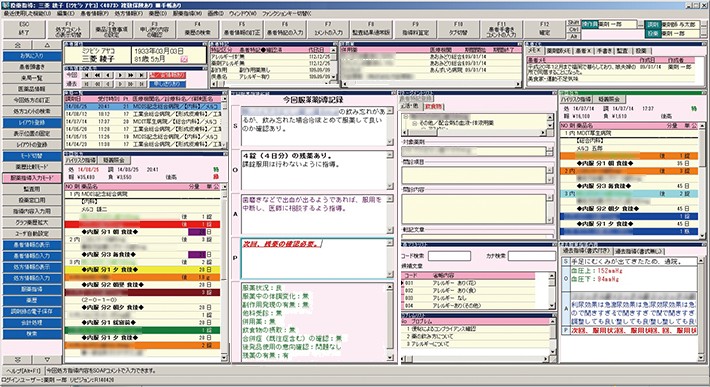Jump to last record in 過去 row
710x387 pixels.
click(142, 84)
